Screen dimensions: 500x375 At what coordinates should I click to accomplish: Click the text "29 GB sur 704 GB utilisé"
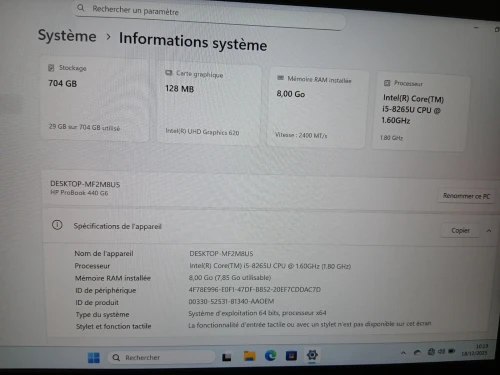[84, 127]
